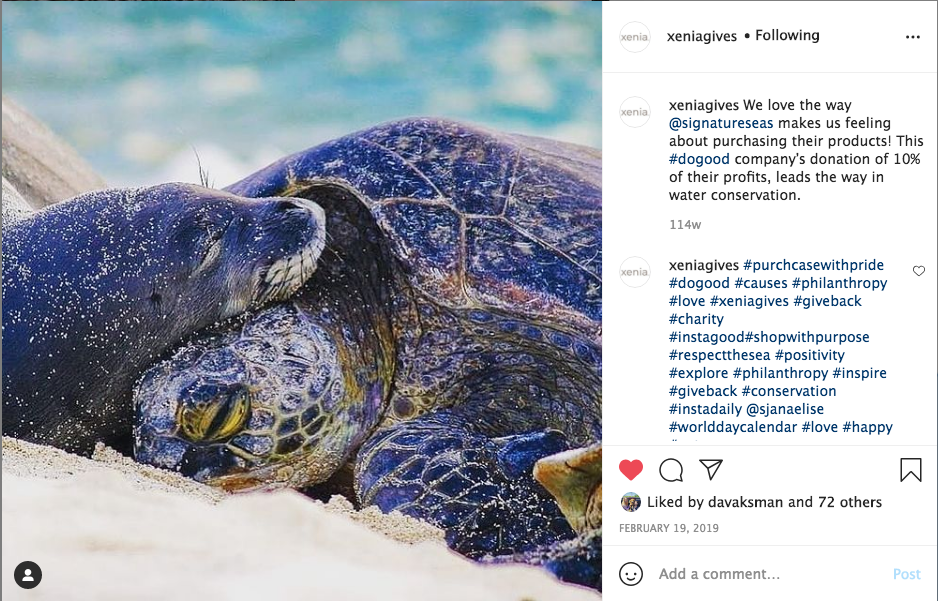Screen dimensions: 938x601
Task: Open xeniagives profile picture in header
Action: pos(634,37)
